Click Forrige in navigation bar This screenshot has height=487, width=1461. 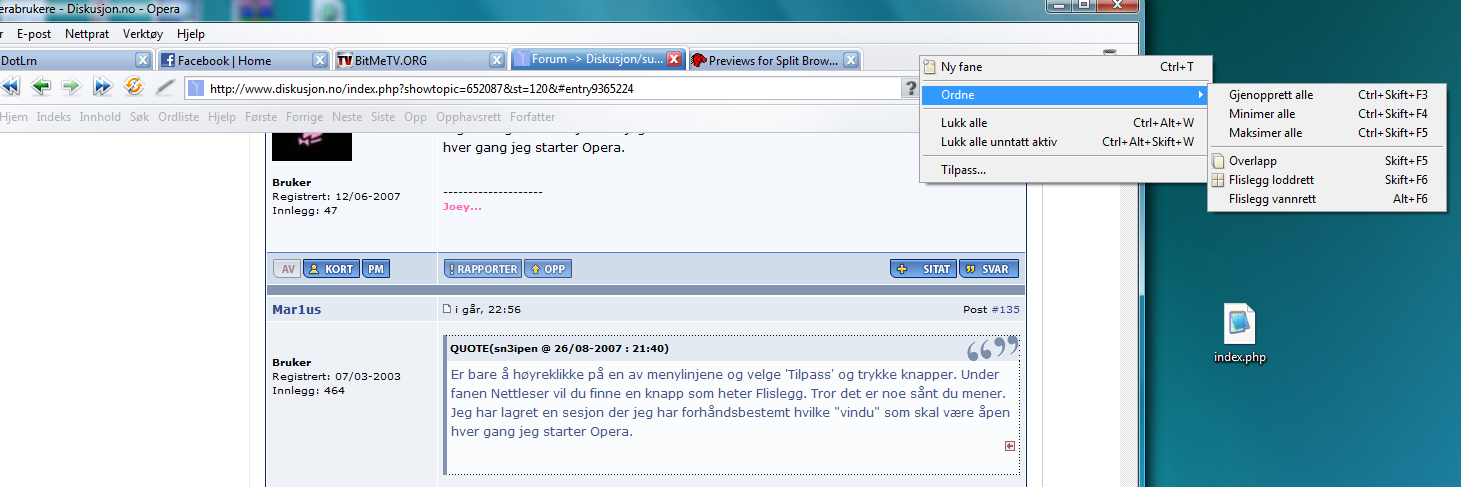304,117
